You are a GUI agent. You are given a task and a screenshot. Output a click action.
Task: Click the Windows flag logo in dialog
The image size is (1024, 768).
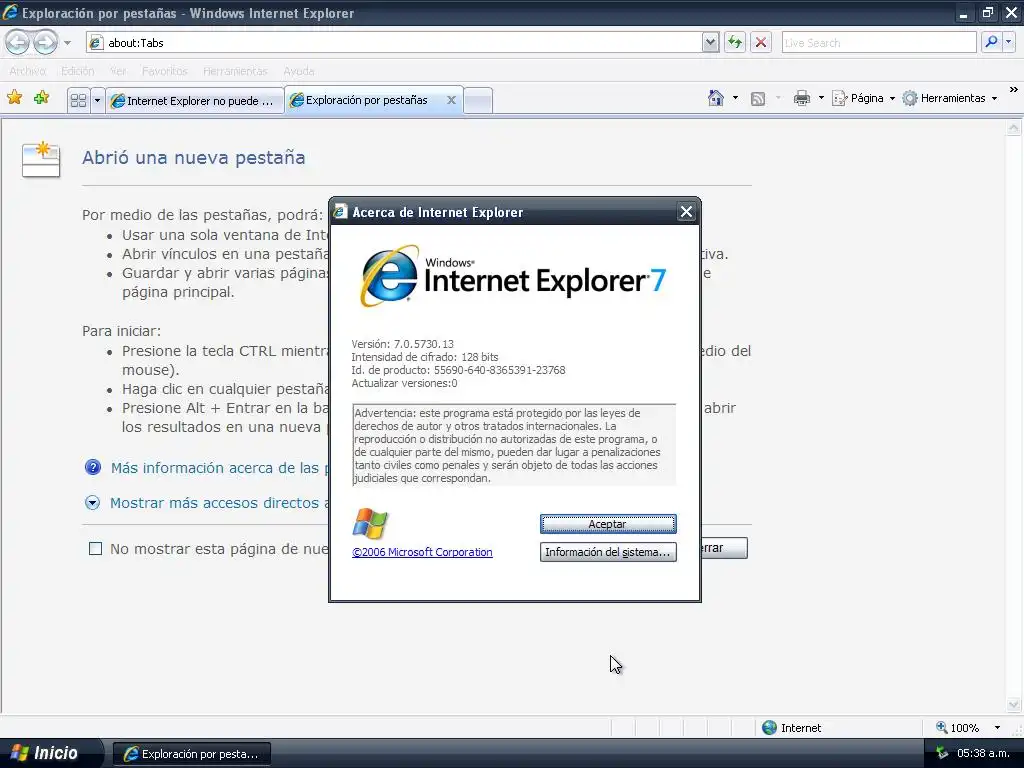[x=370, y=524]
